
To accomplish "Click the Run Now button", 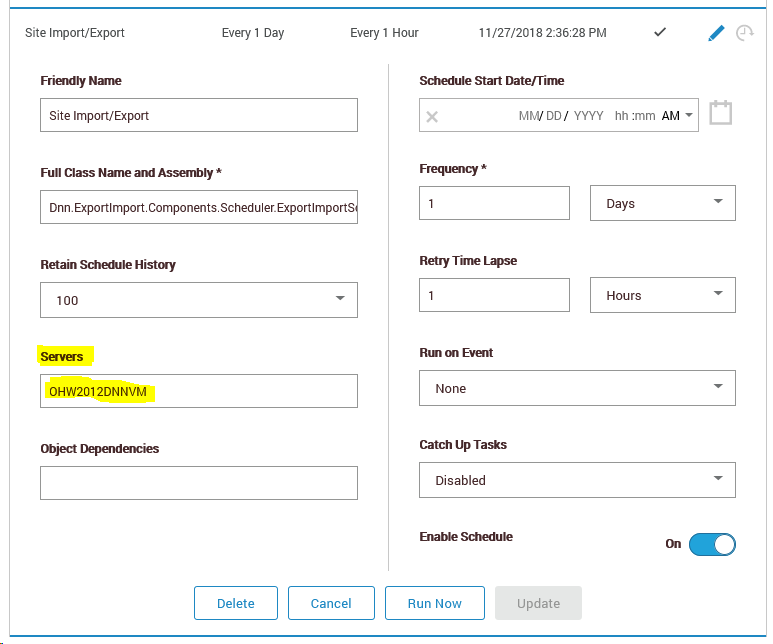I will [434, 603].
